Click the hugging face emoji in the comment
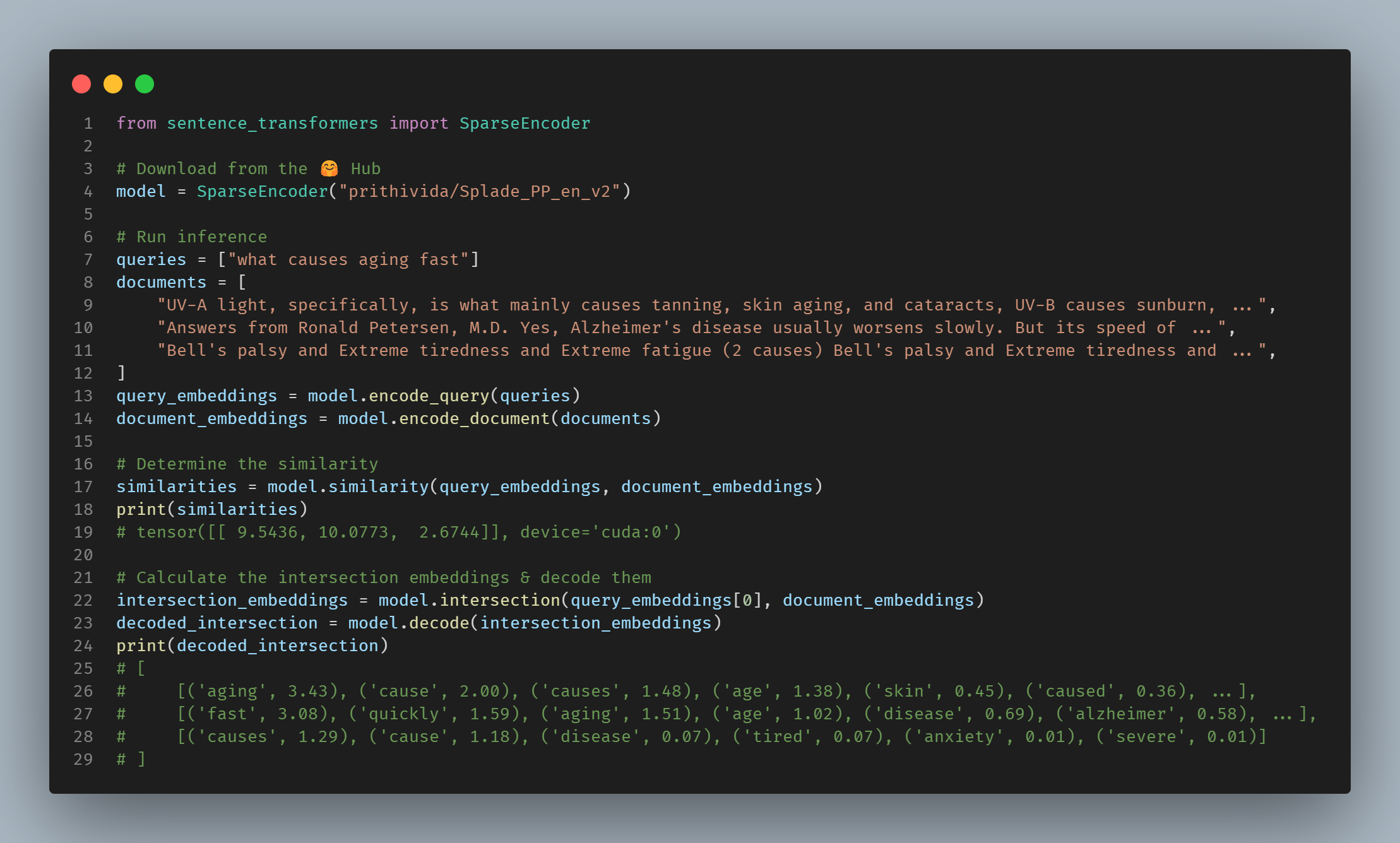 coord(329,168)
